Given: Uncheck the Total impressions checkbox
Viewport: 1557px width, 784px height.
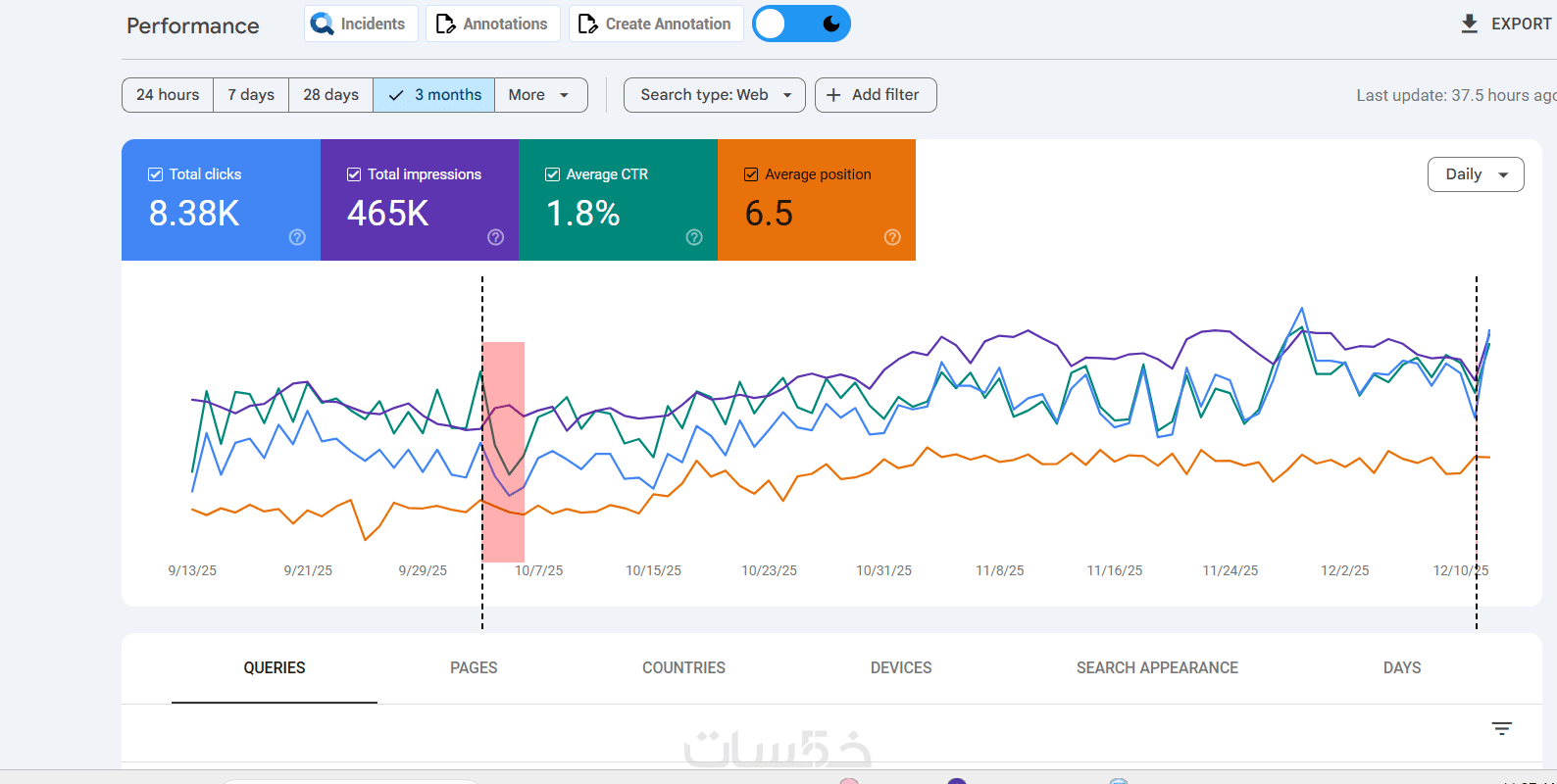Looking at the screenshot, I should point(354,174).
